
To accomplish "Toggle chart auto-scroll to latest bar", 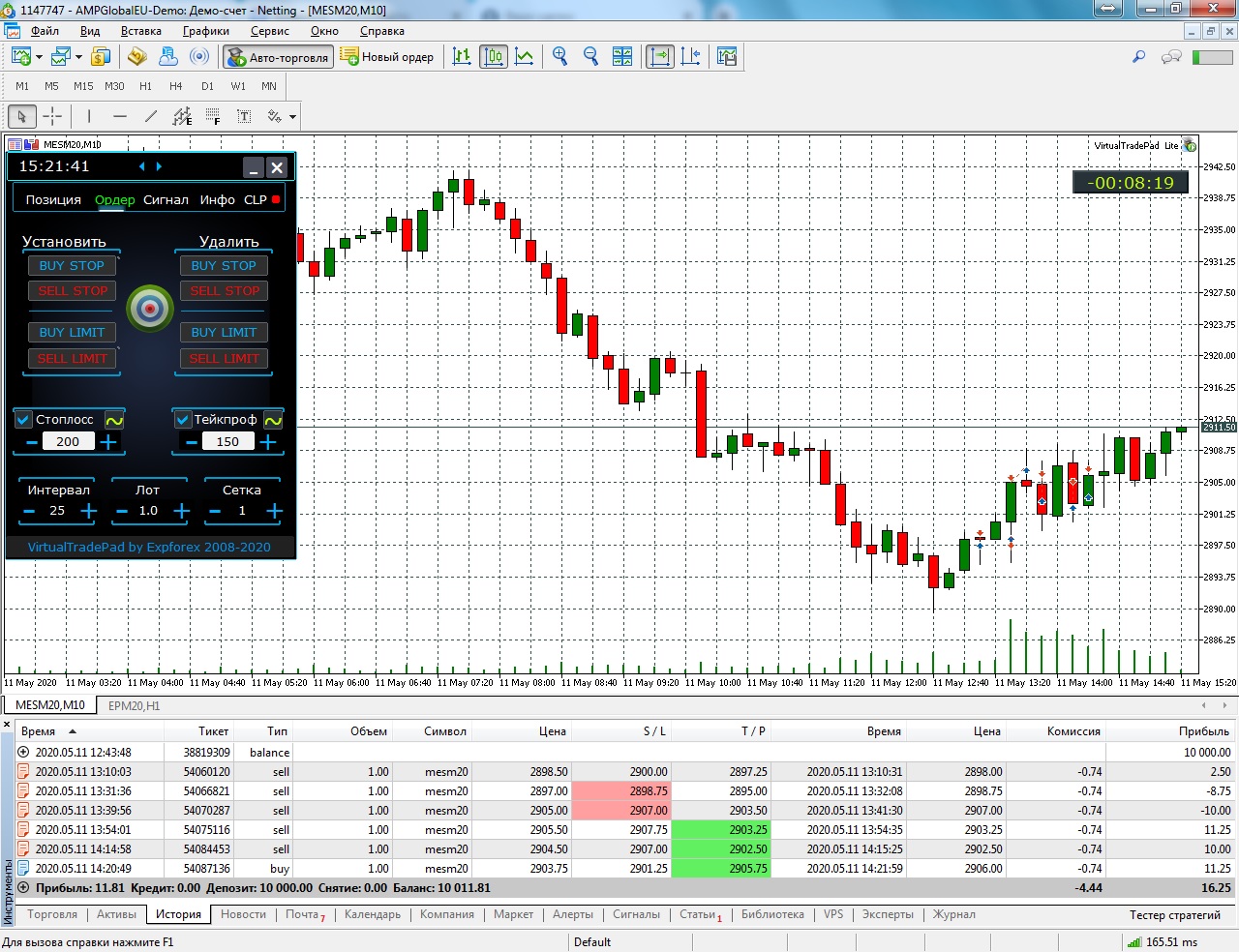I will [x=659, y=57].
